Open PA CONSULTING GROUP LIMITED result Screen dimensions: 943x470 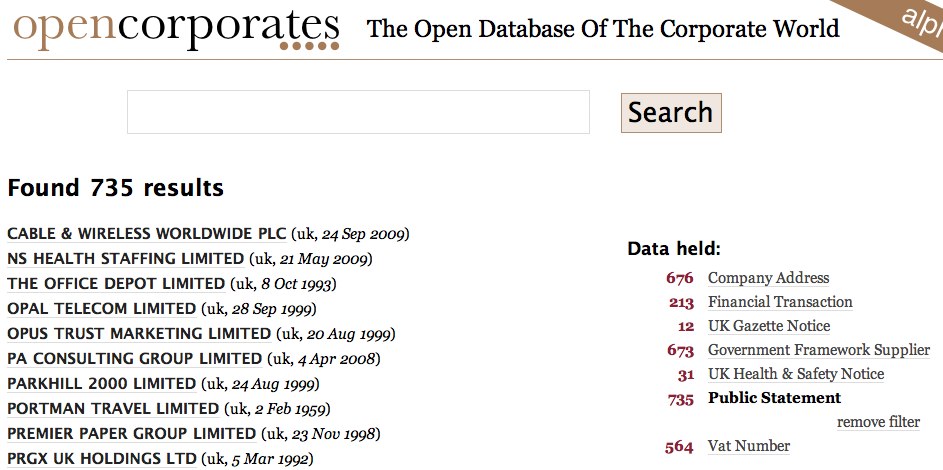click(x=134, y=359)
